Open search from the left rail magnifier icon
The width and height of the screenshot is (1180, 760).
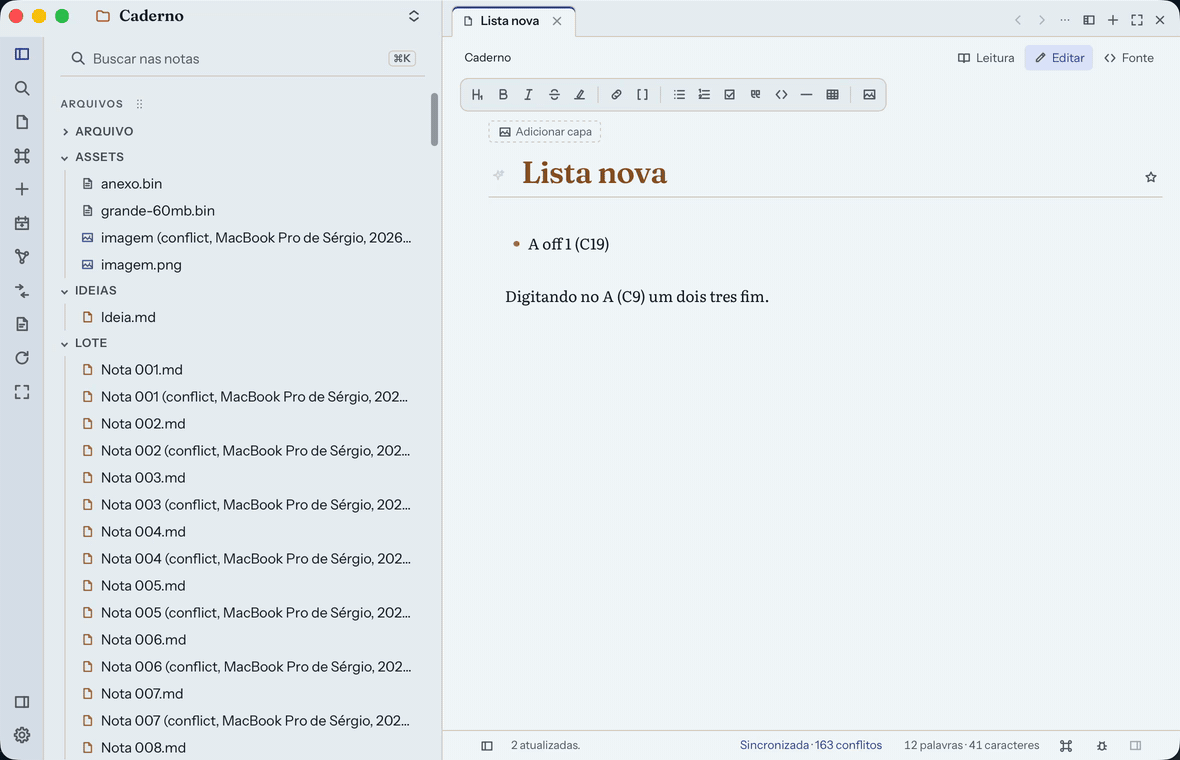[x=22, y=88]
